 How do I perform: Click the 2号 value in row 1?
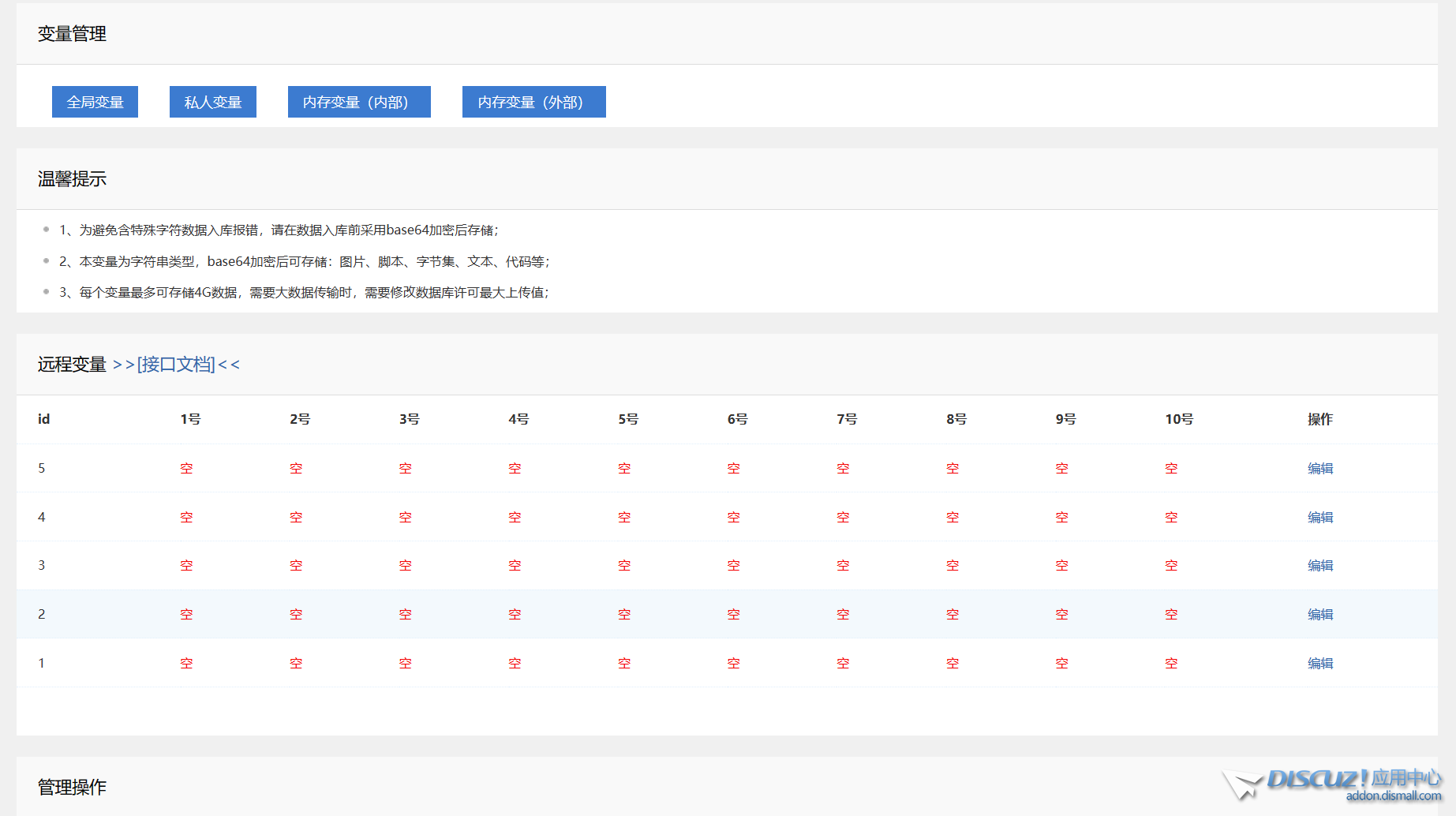coord(296,664)
